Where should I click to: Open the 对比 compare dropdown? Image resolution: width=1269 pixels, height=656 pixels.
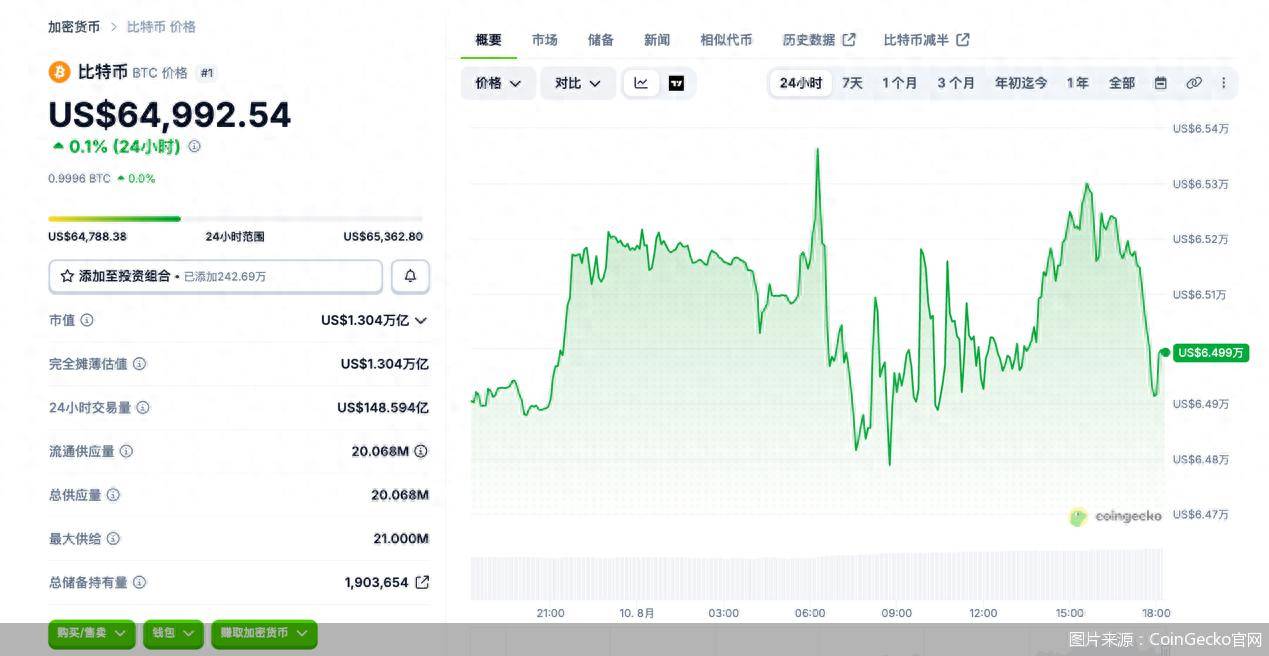click(x=578, y=83)
